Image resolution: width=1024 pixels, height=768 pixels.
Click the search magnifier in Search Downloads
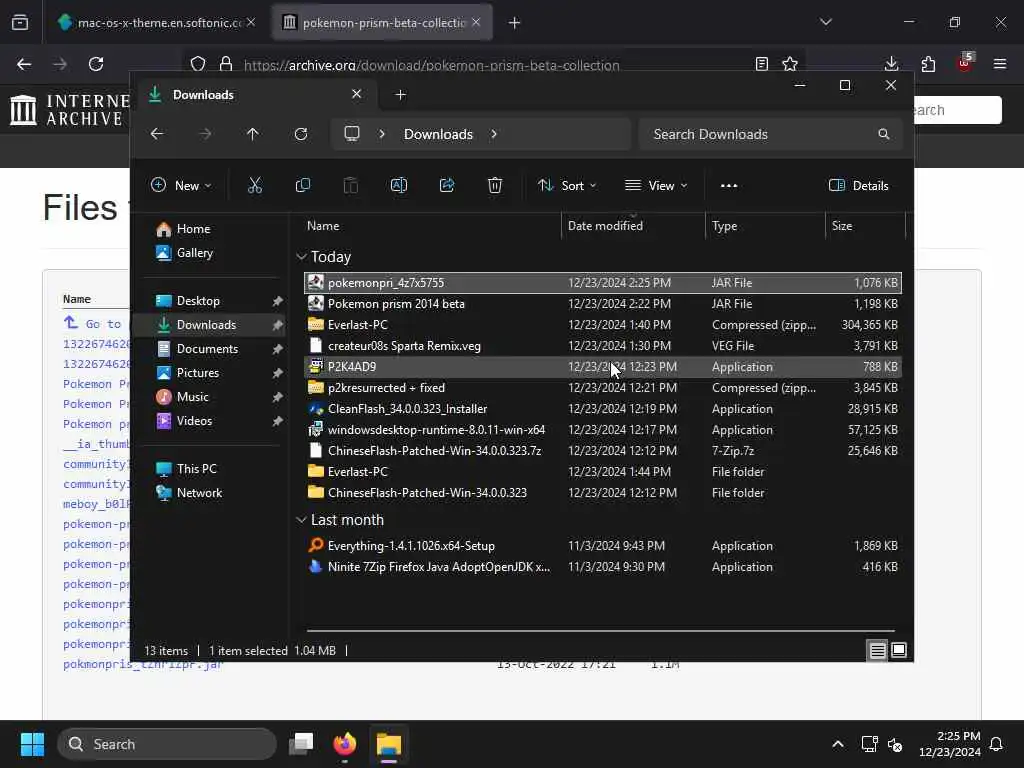884,134
